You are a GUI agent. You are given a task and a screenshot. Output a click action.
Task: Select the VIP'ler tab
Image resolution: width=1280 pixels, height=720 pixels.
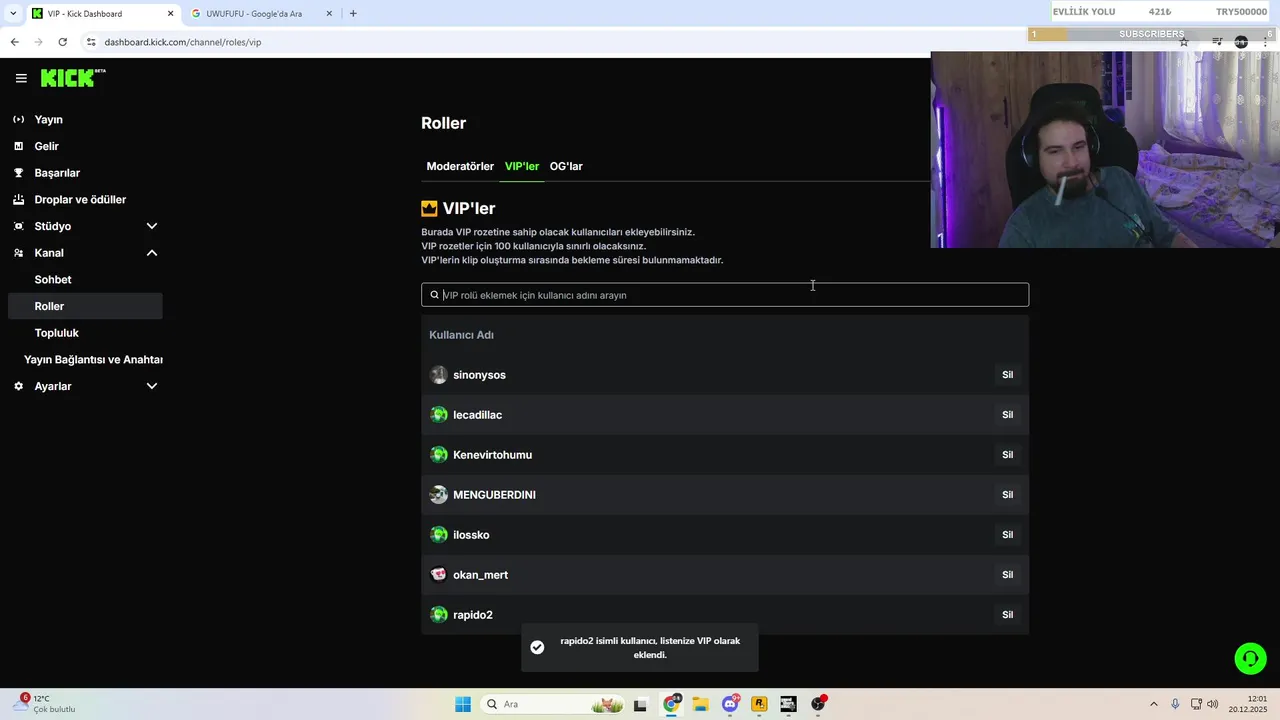[x=522, y=166]
